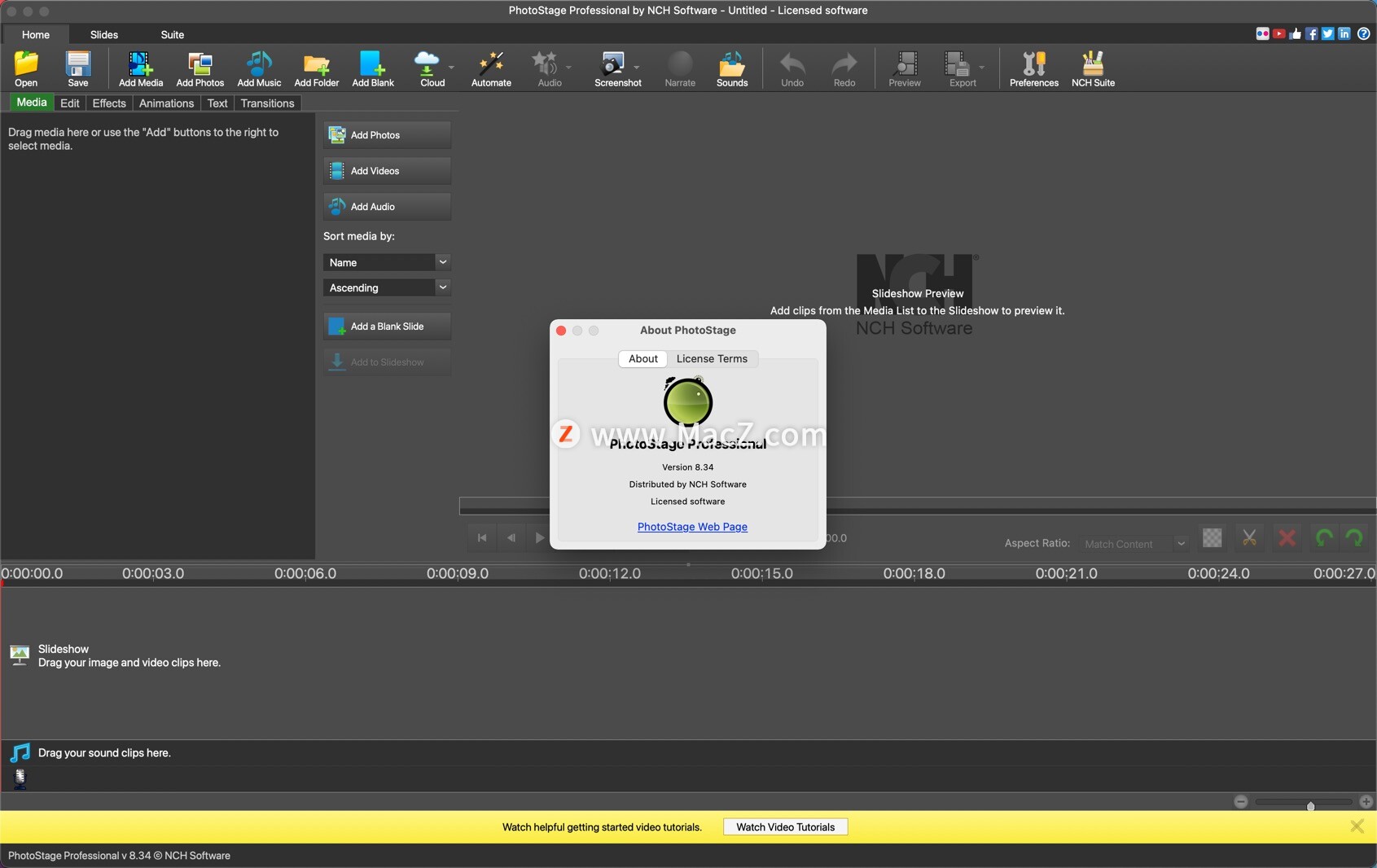Click the Facebook share icon
This screenshot has height=868, width=1377.
(x=1312, y=33)
